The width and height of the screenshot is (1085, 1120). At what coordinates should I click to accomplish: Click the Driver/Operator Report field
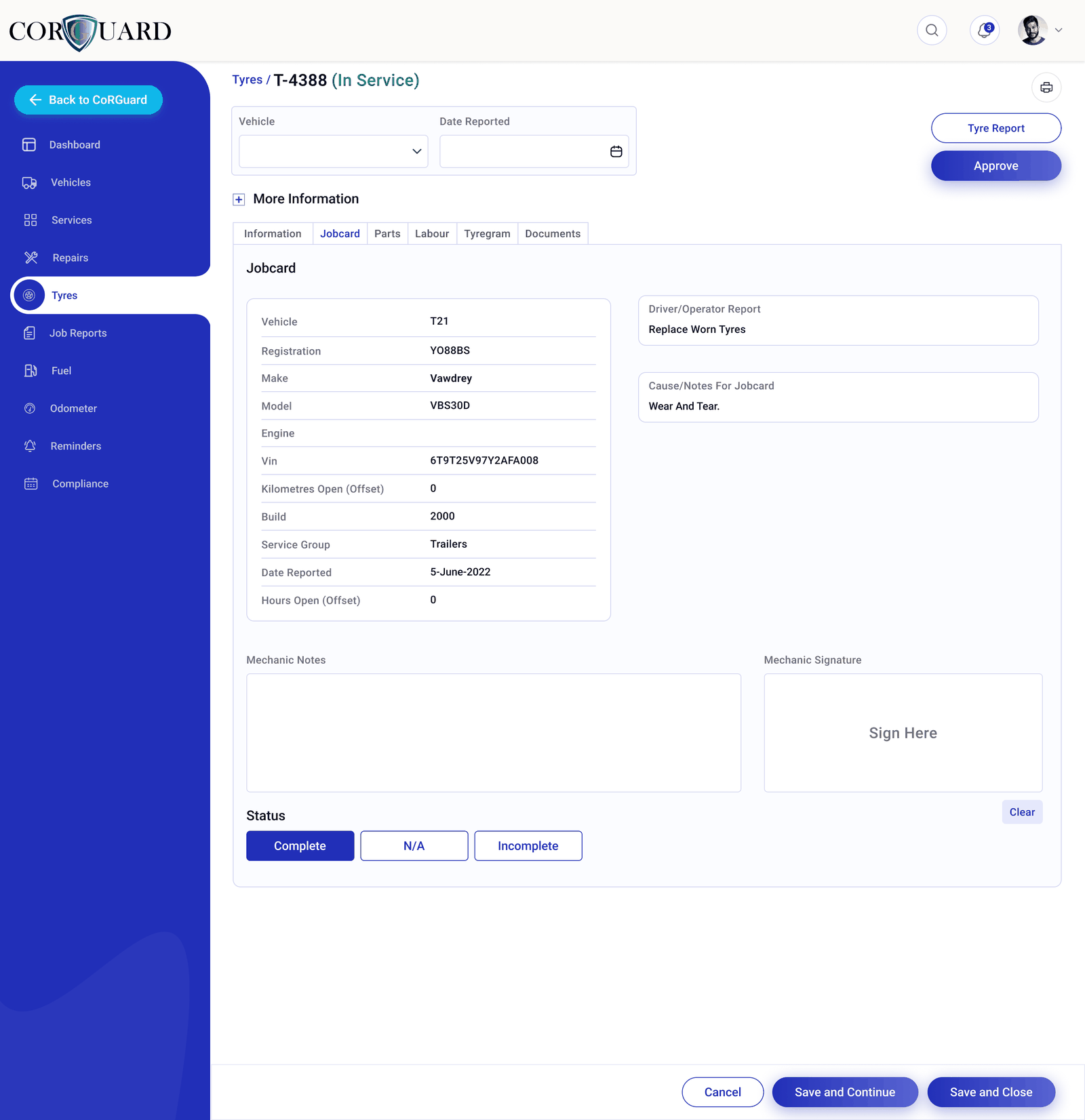pyautogui.click(x=838, y=321)
